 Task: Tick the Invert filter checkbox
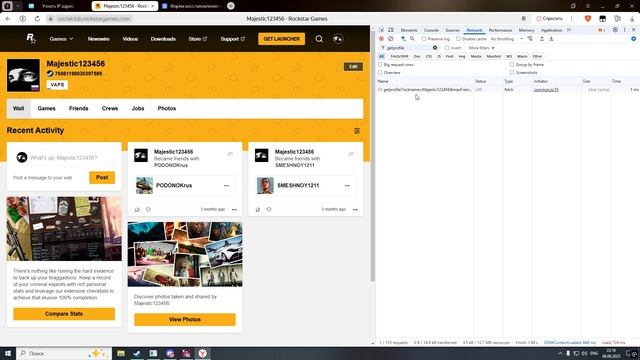click(447, 48)
